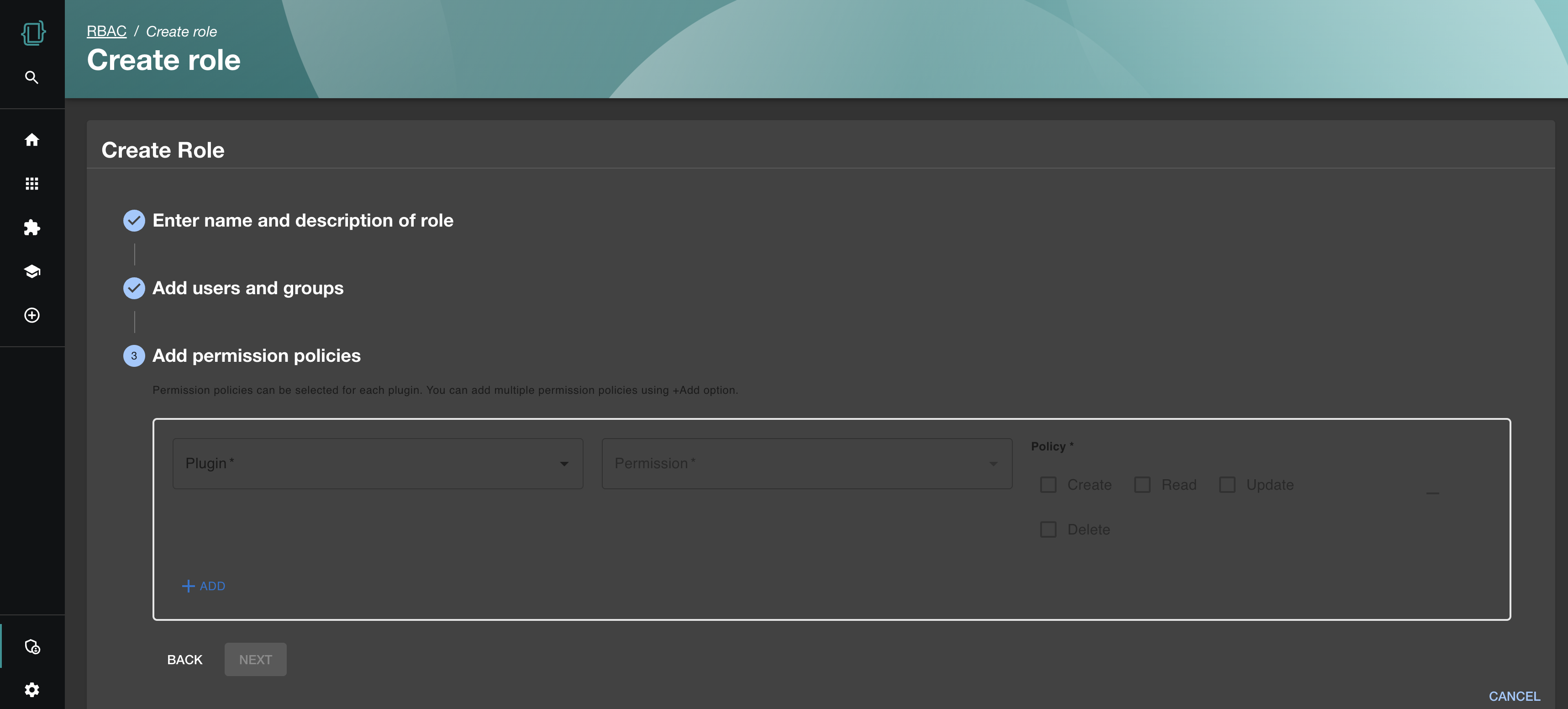Open the Administration RBAC shield icon
Screen dimensions: 1568x709
click(32, 646)
